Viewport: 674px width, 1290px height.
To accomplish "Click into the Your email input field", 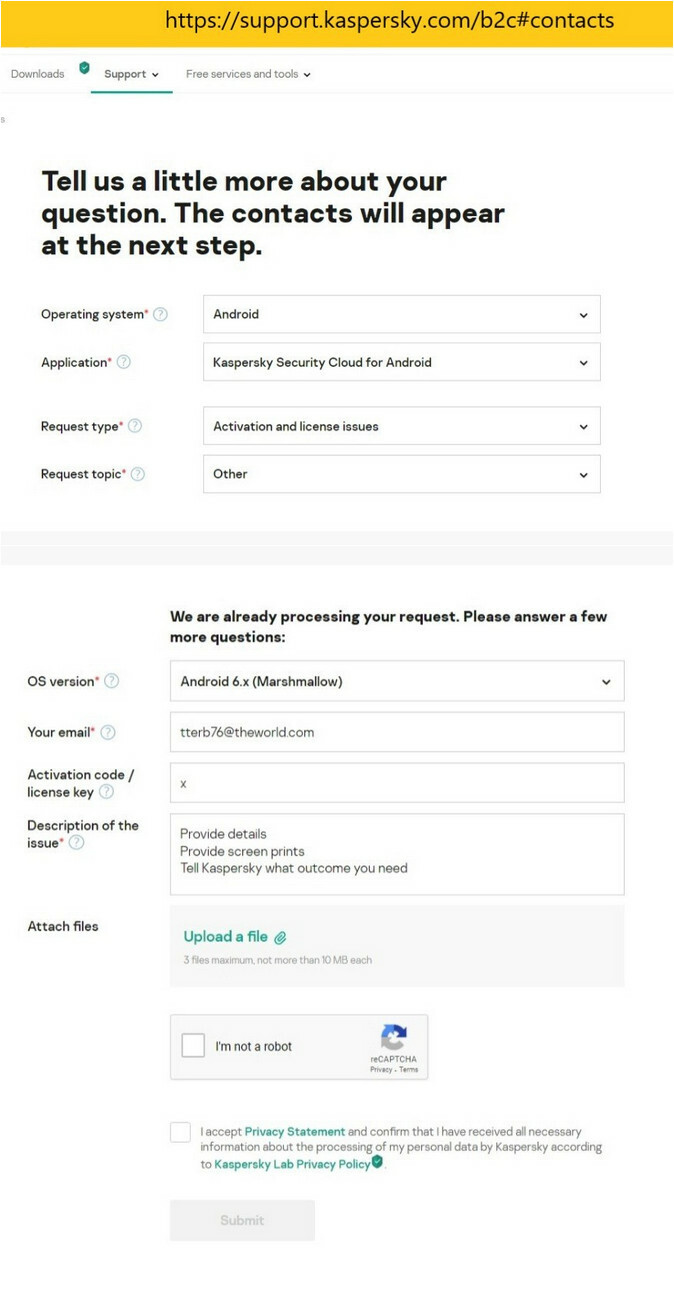I will [397, 732].
